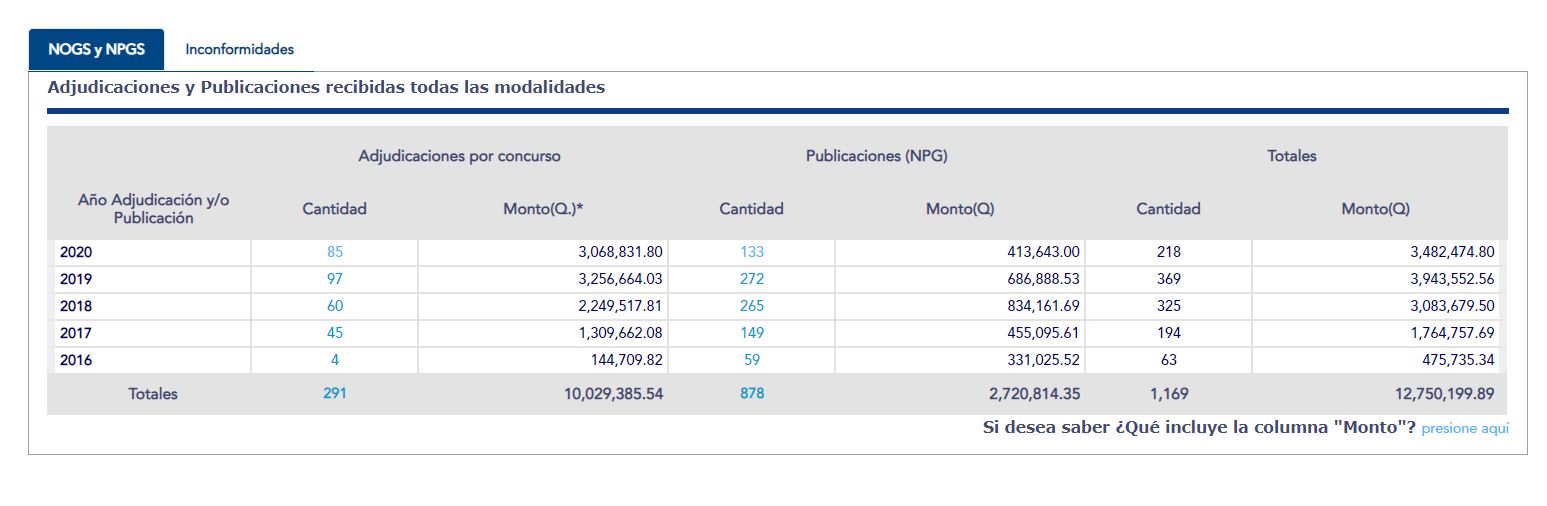Switch to the Inconformidades tab
This screenshot has height=506, width=1547.
pyautogui.click(x=239, y=49)
